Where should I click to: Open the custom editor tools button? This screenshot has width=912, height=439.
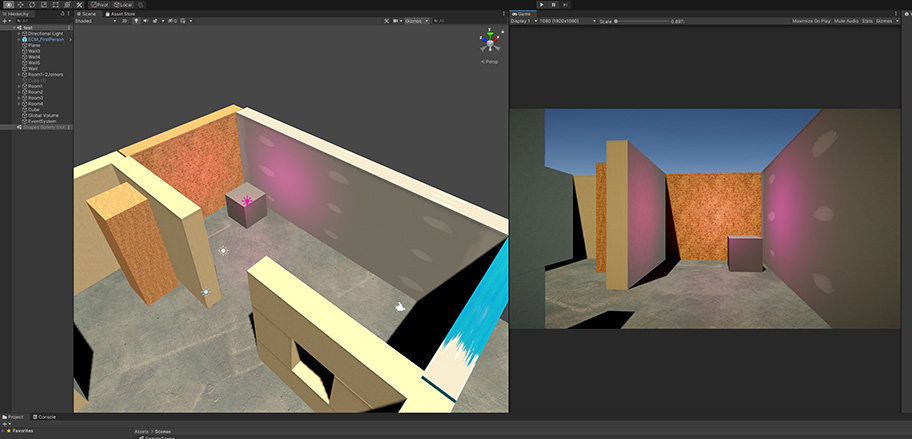[79, 5]
